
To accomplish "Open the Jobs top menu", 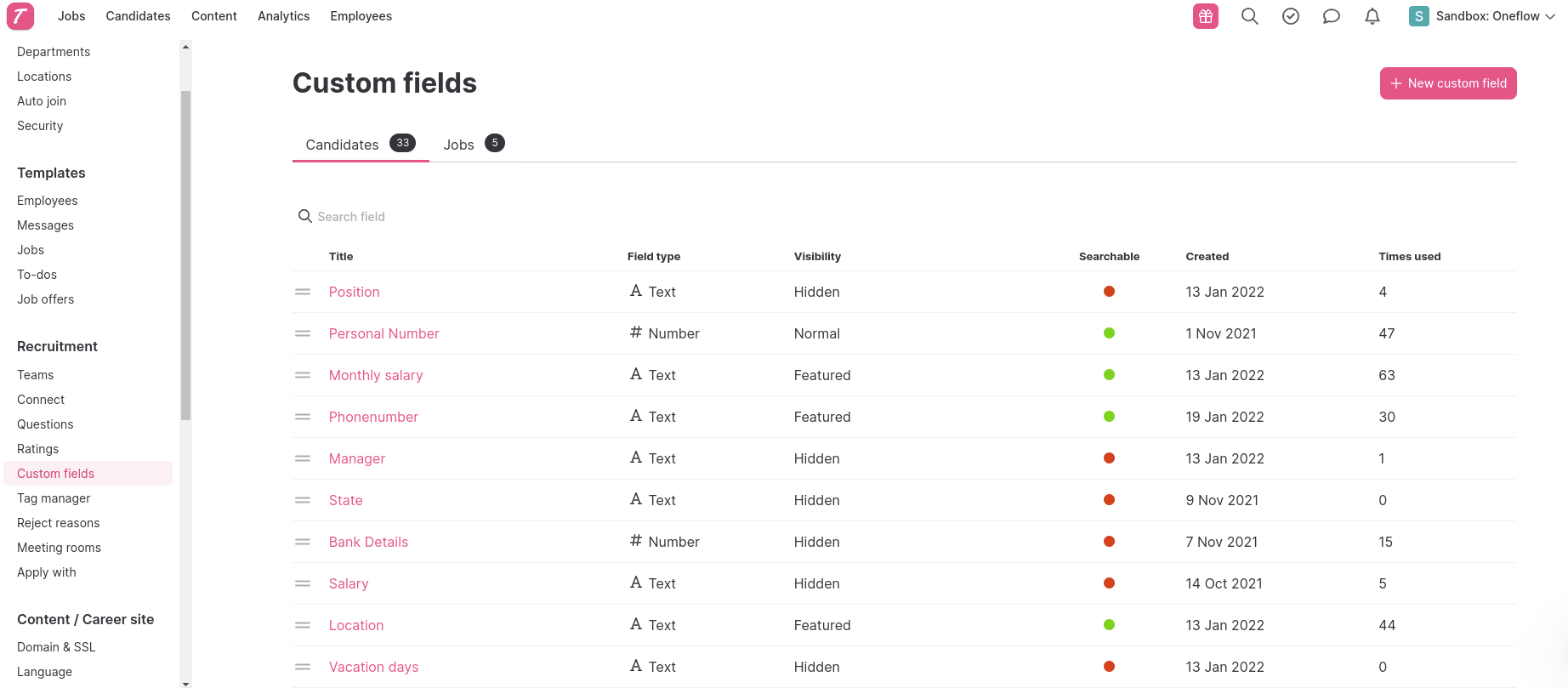I will (x=71, y=16).
